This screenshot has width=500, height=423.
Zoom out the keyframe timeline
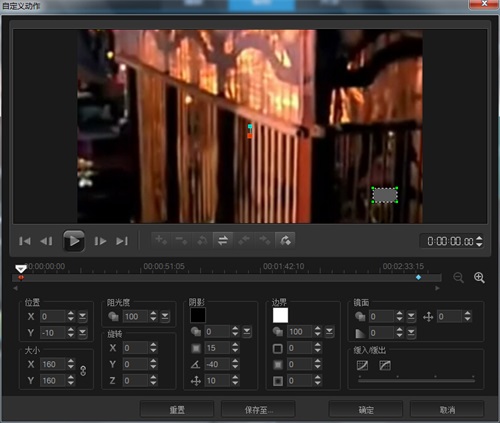(458, 277)
